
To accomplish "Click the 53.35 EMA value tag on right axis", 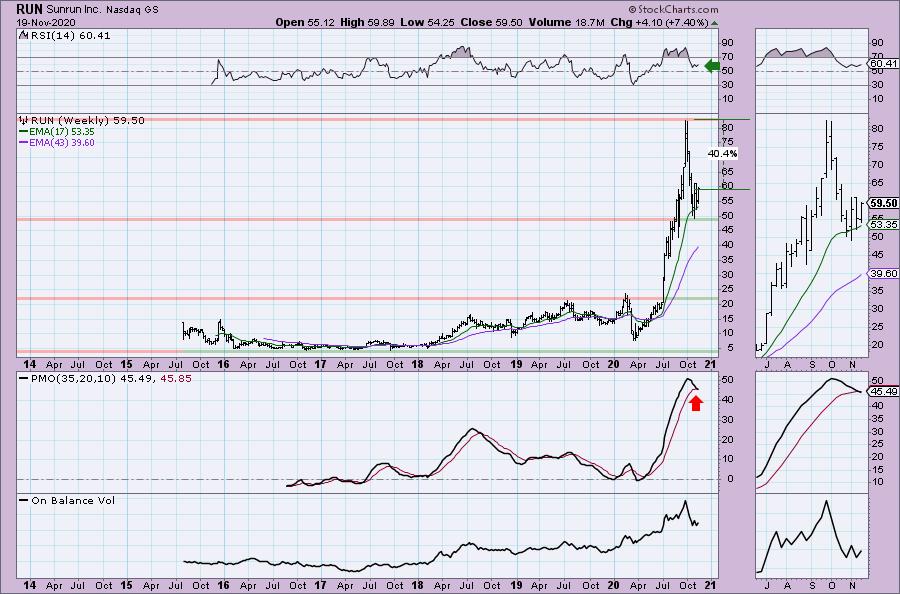I will 884,224.
